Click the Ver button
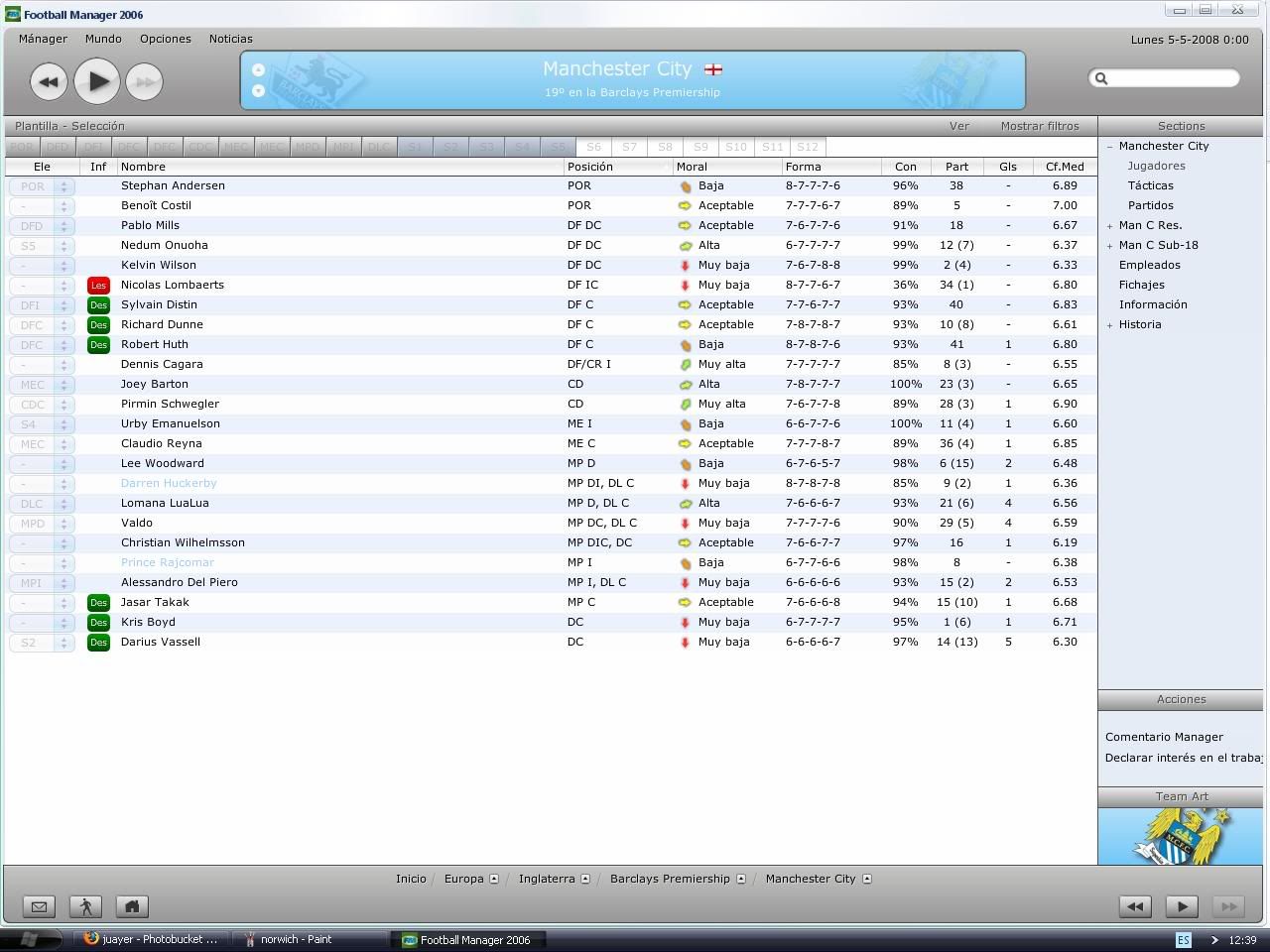 click(959, 126)
